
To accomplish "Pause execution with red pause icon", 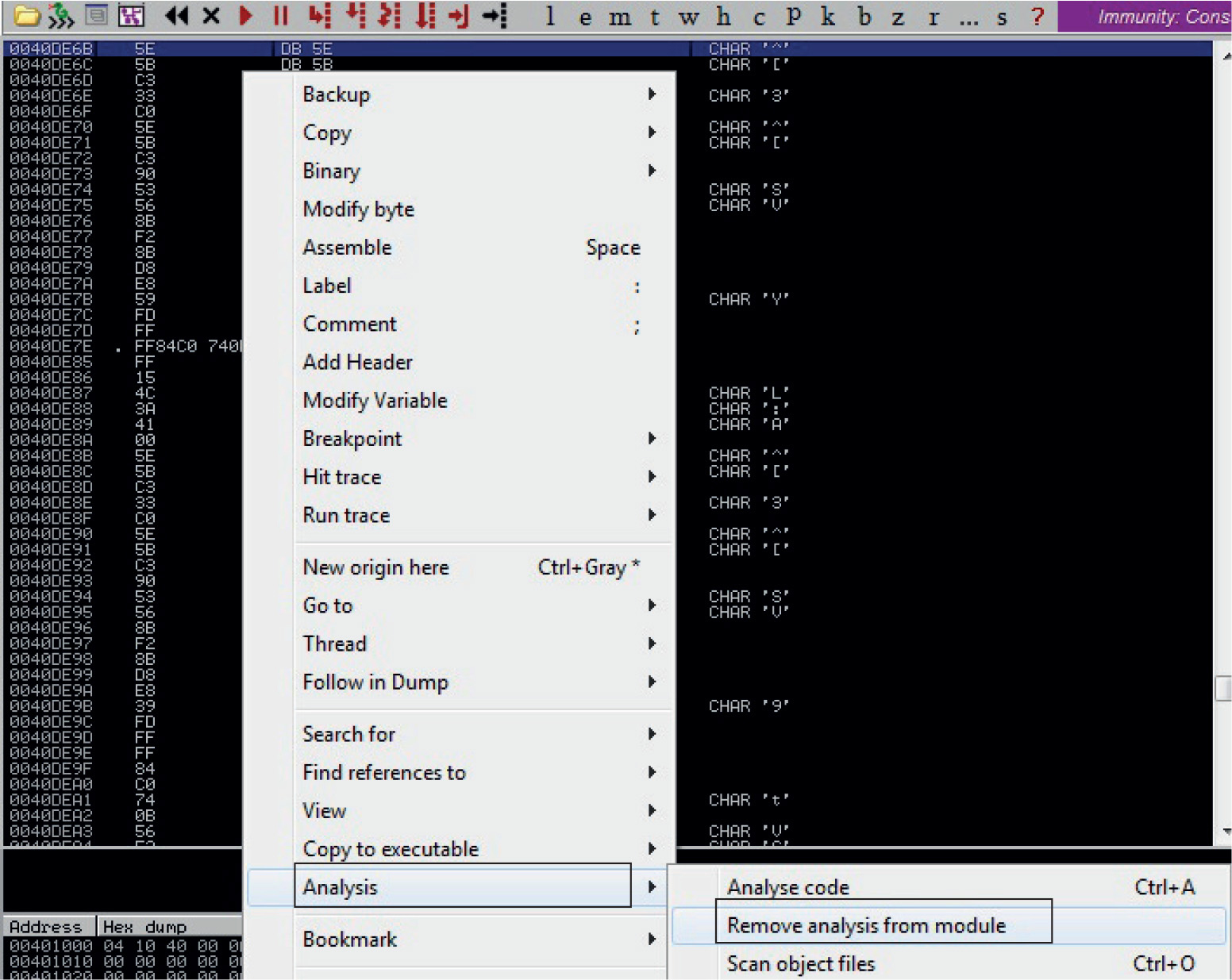I will [280, 15].
